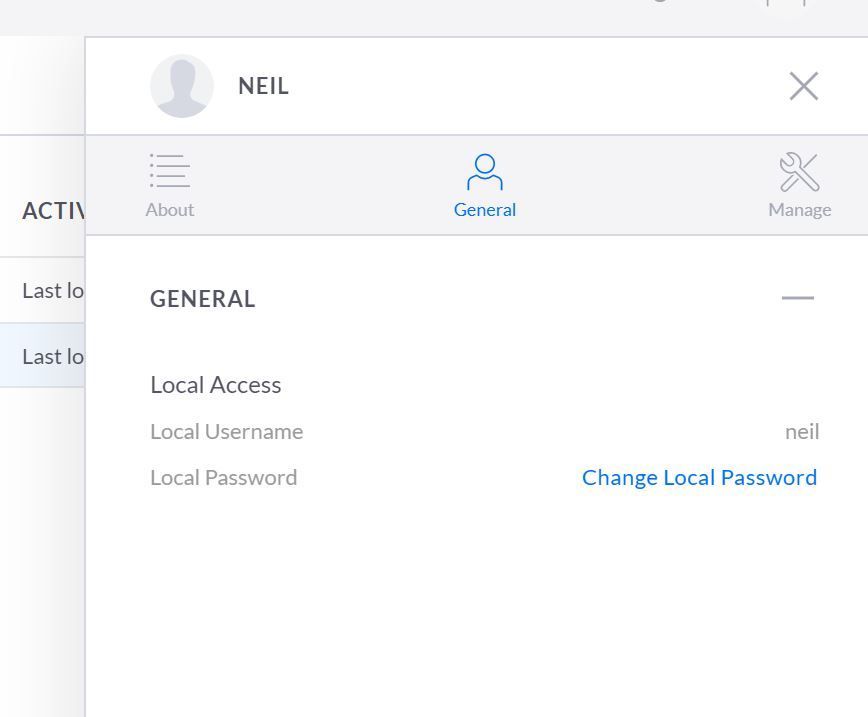Click the Local Access subheading
The image size is (868, 717).
[x=216, y=385]
